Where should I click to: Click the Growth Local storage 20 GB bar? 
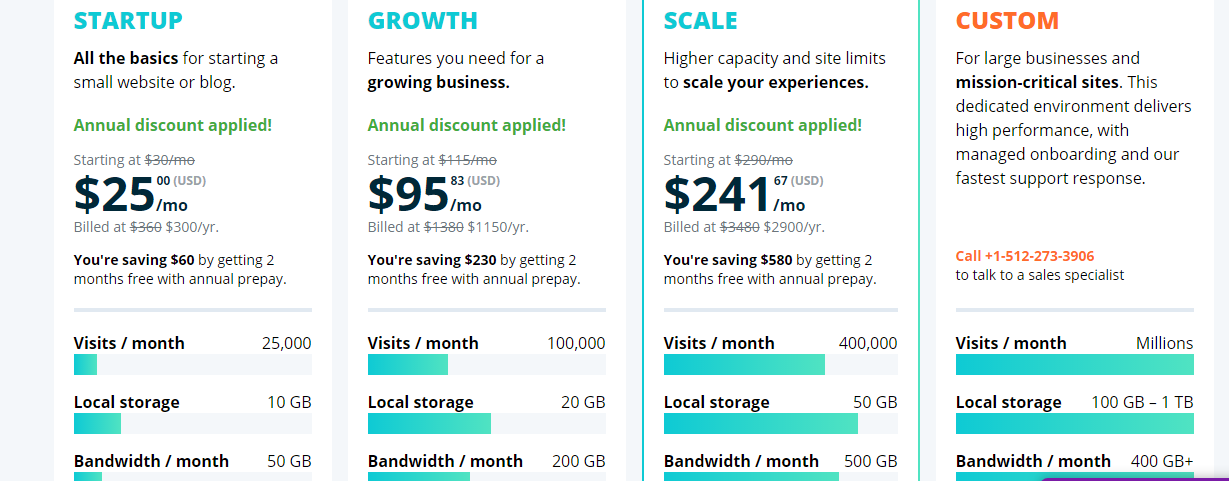pyautogui.click(x=487, y=423)
